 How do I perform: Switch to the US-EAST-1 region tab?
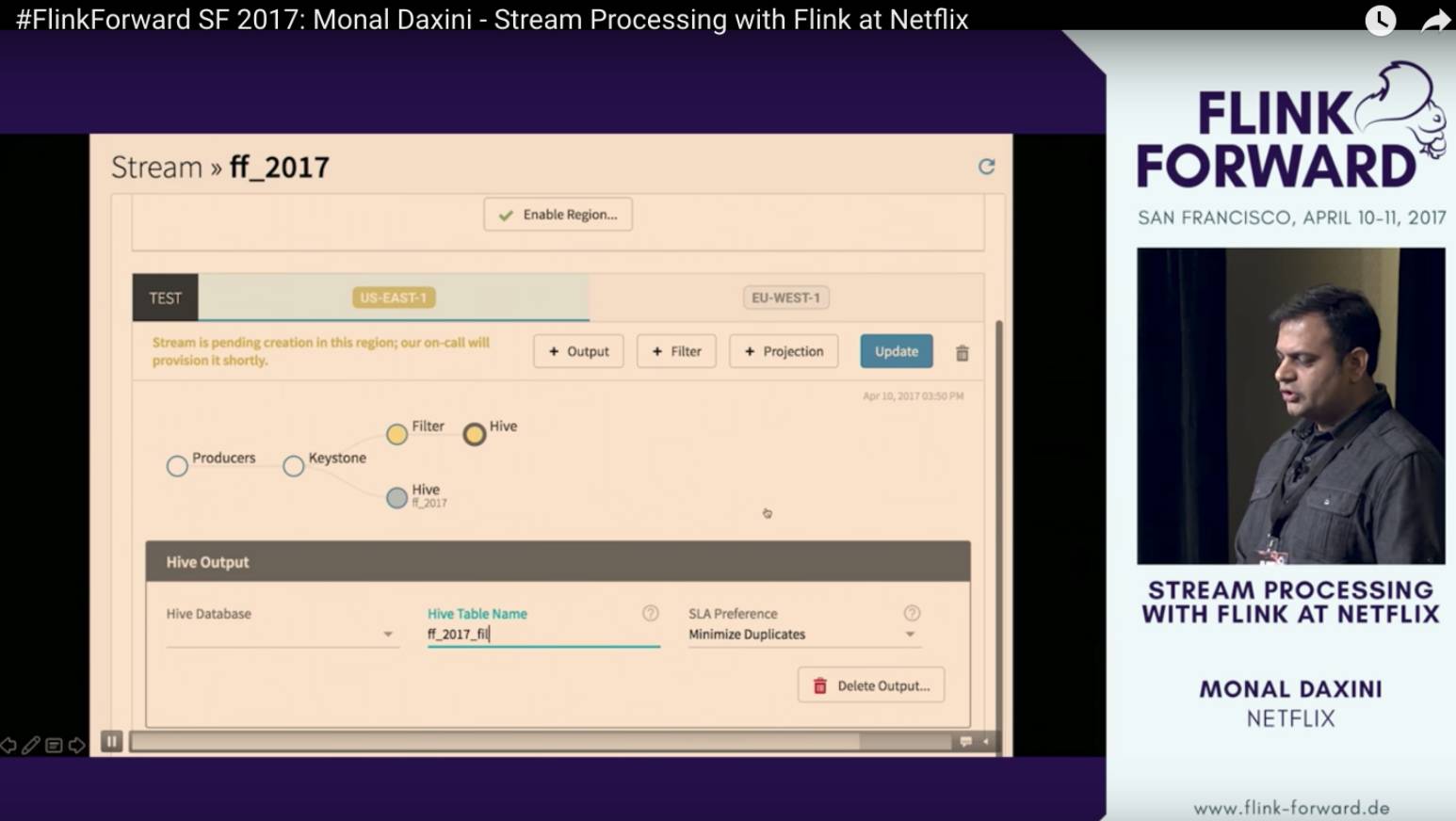(394, 298)
